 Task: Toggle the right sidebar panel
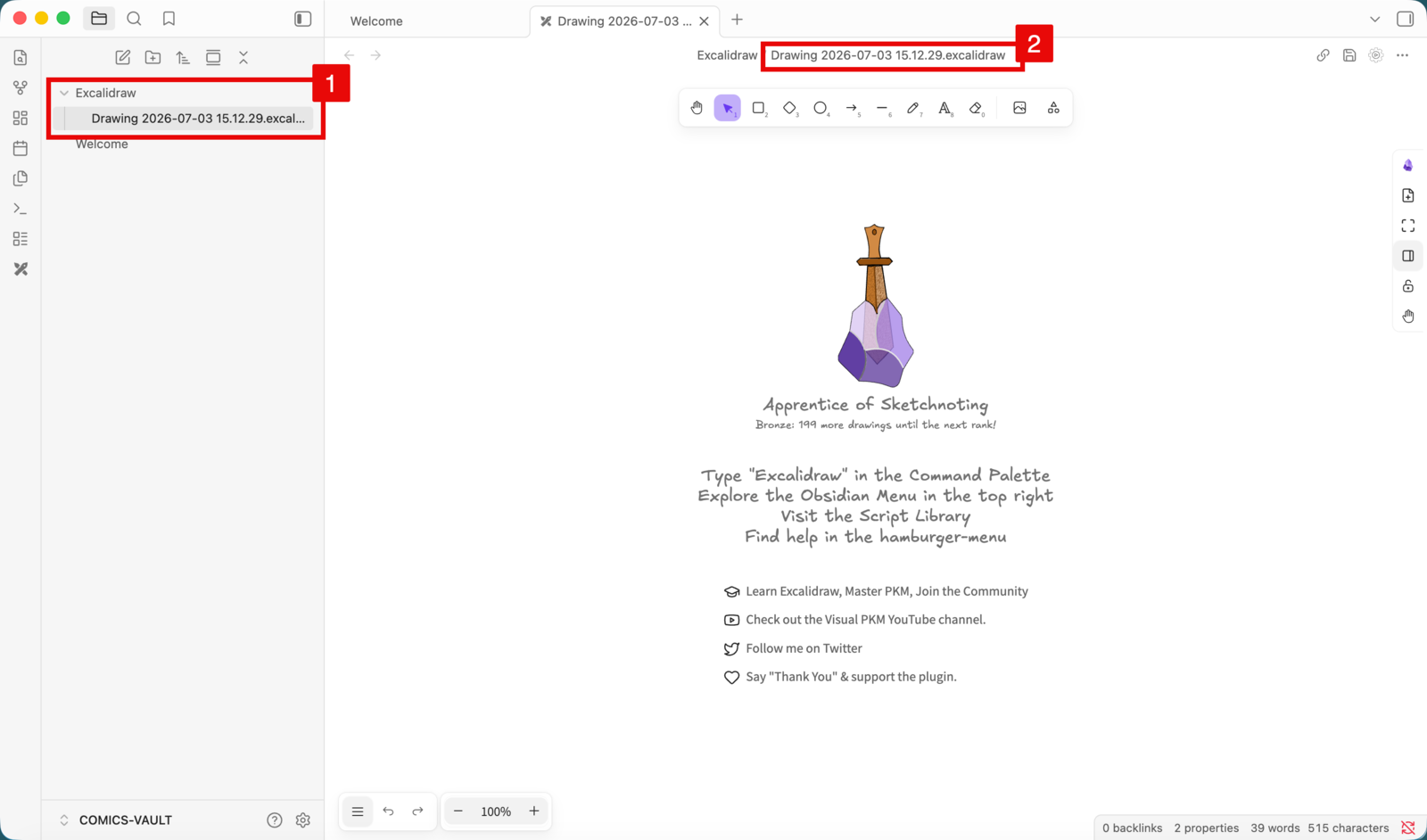tap(1405, 19)
